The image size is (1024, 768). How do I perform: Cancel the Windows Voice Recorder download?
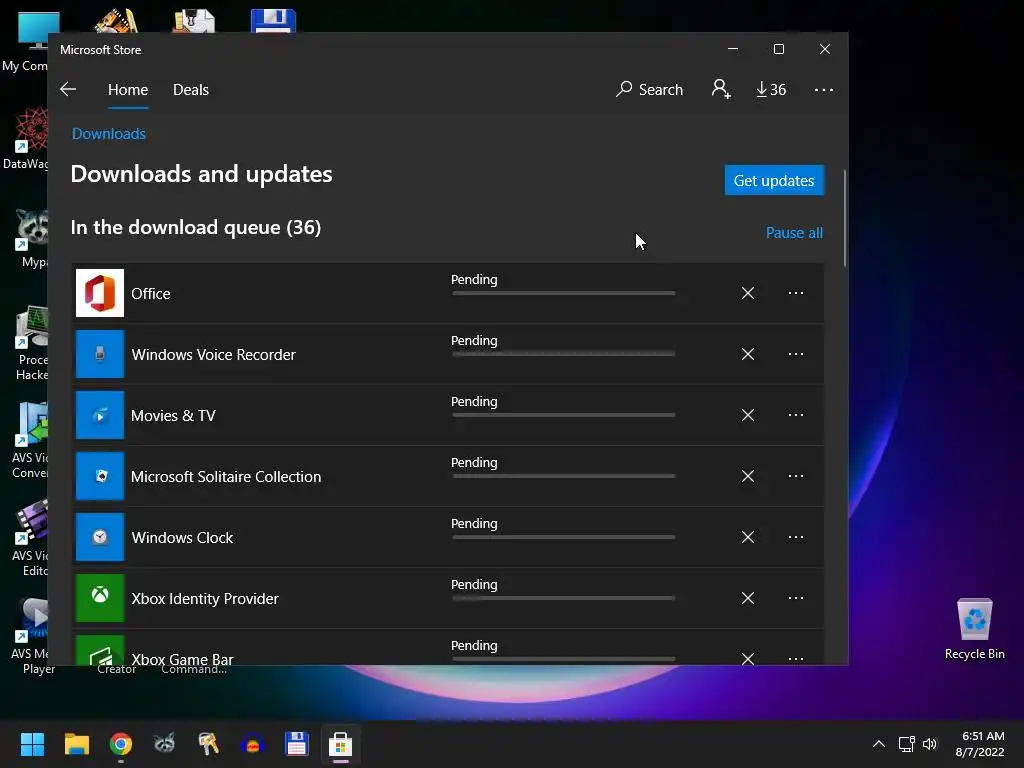click(748, 354)
